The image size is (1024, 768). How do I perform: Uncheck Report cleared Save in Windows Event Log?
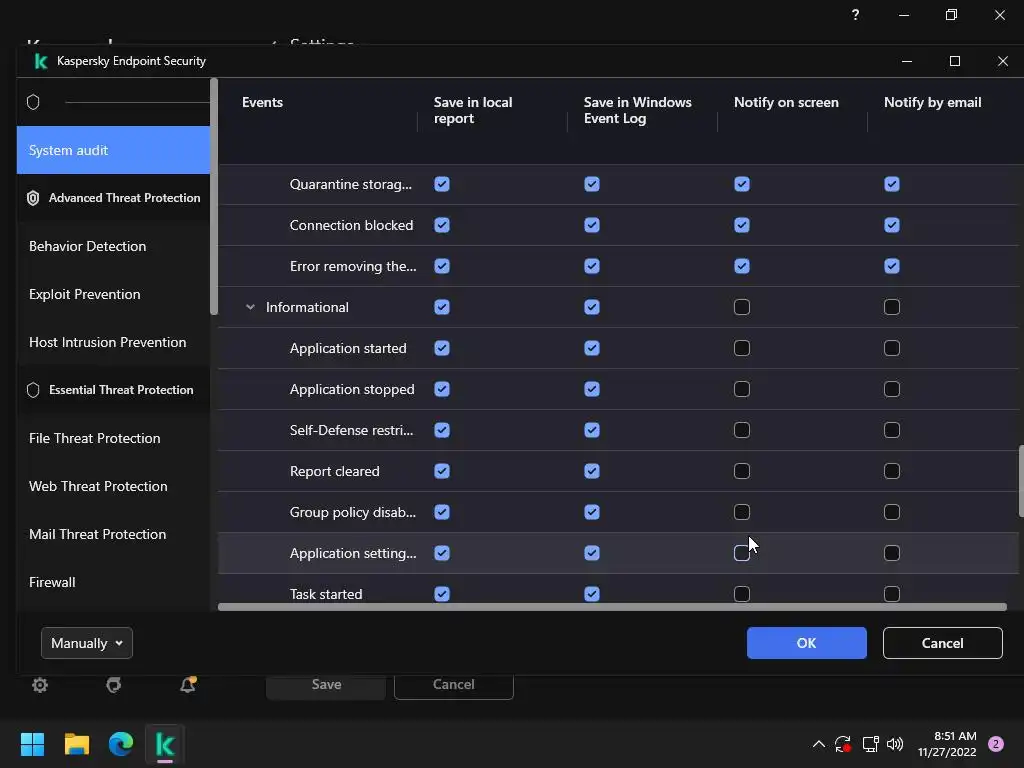click(x=592, y=471)
